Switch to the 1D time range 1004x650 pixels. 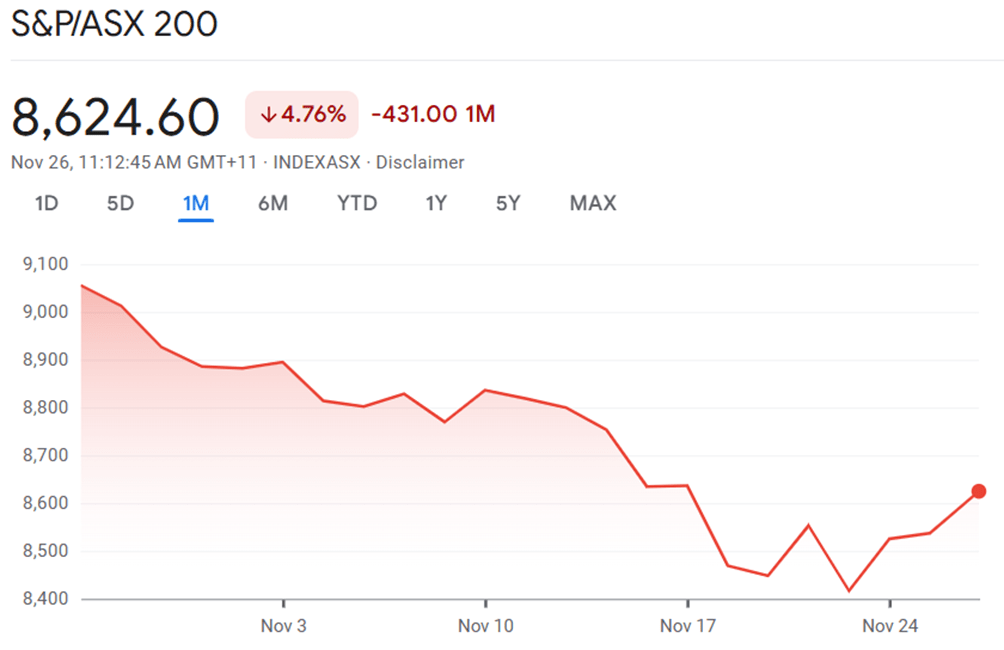[46, 204]
